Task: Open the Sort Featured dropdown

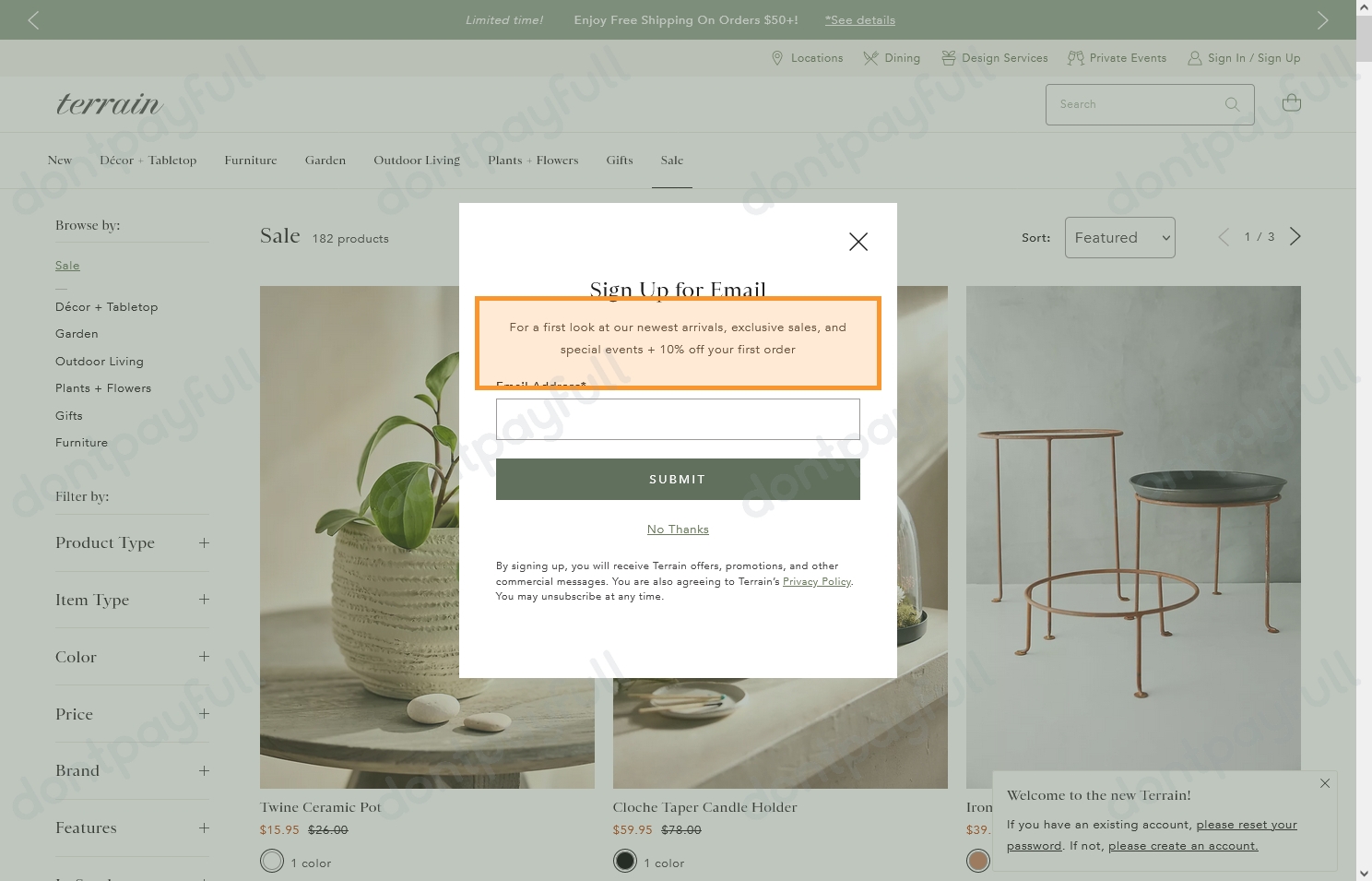Action: [1119, 238]
